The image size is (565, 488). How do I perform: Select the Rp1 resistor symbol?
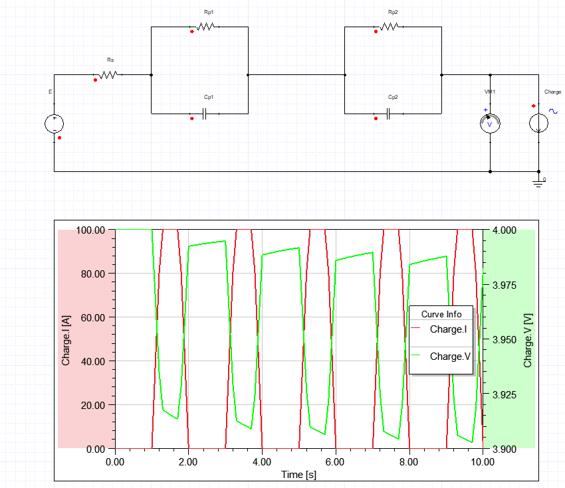pos(205,27)
